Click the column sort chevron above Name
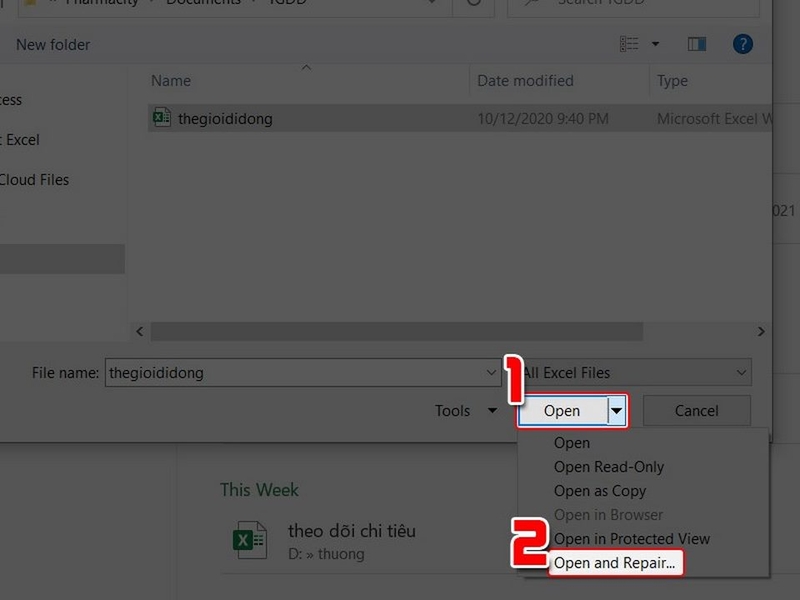This screenshot has height=600, width=800. pos(306,67)
